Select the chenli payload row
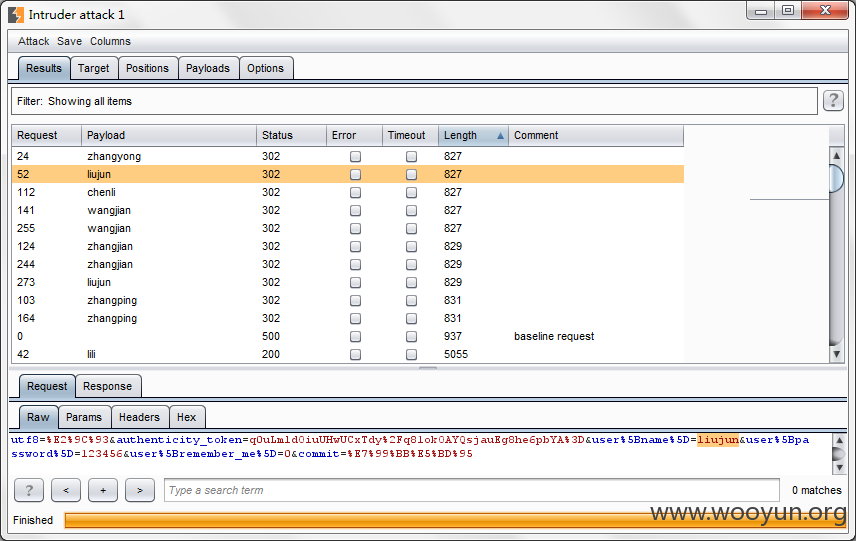 coord(348,192)
